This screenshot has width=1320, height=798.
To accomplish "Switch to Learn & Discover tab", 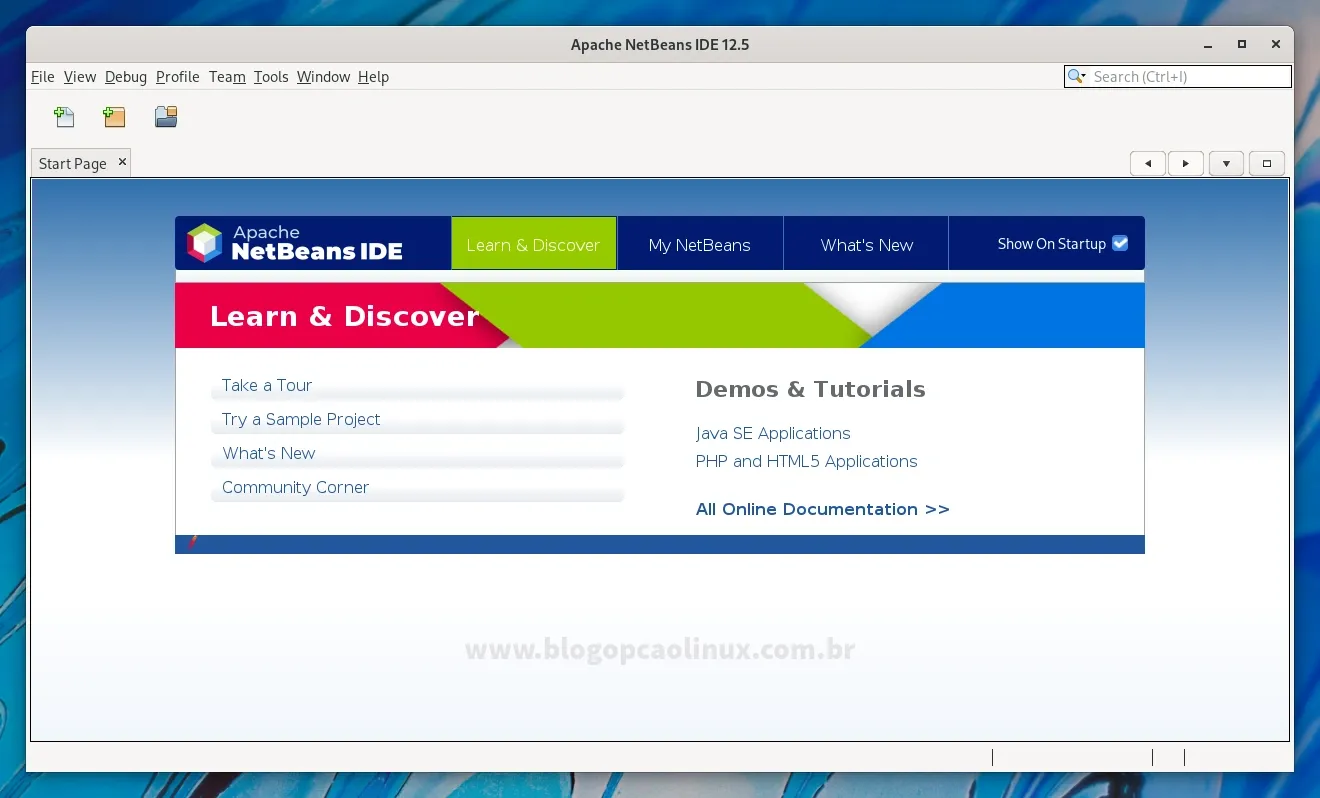I will (533, 244).
